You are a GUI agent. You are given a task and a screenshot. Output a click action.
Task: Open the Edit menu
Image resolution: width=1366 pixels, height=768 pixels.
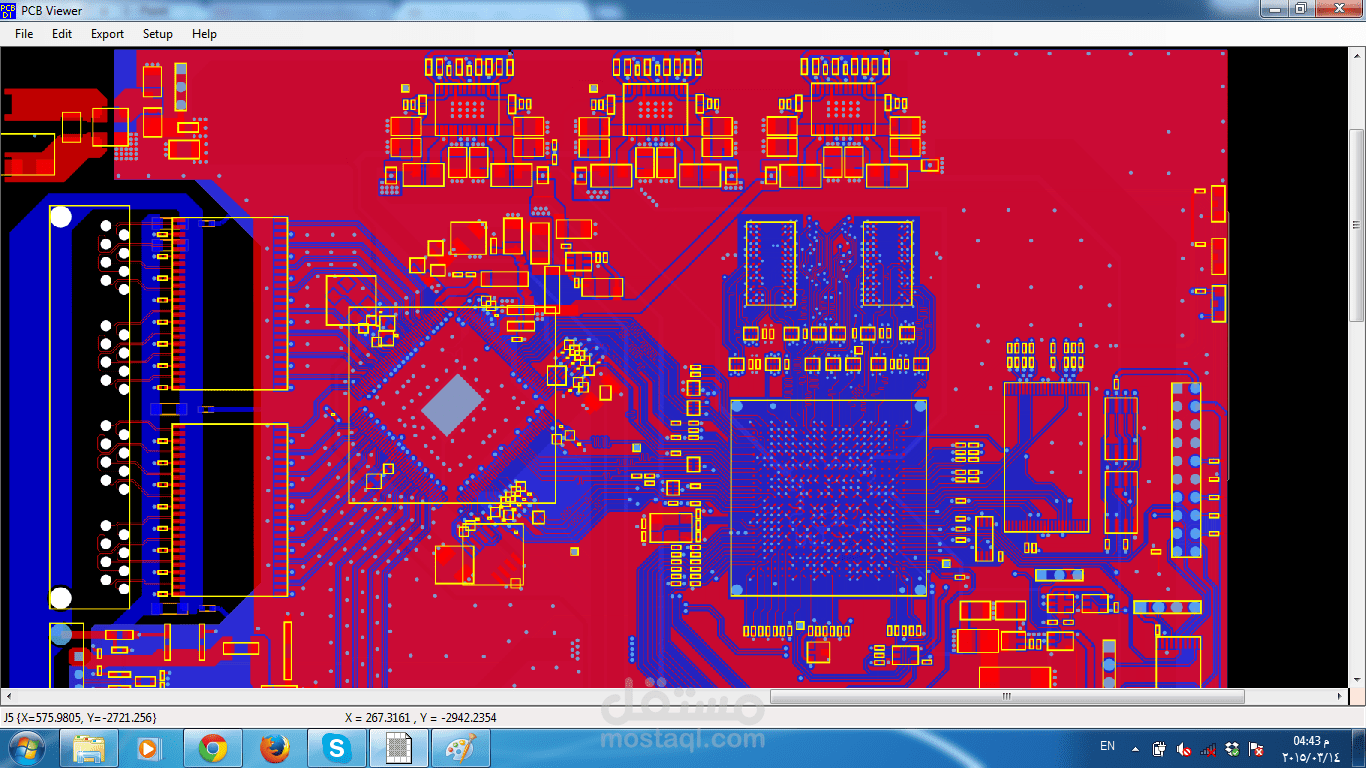tap(62, 33)
